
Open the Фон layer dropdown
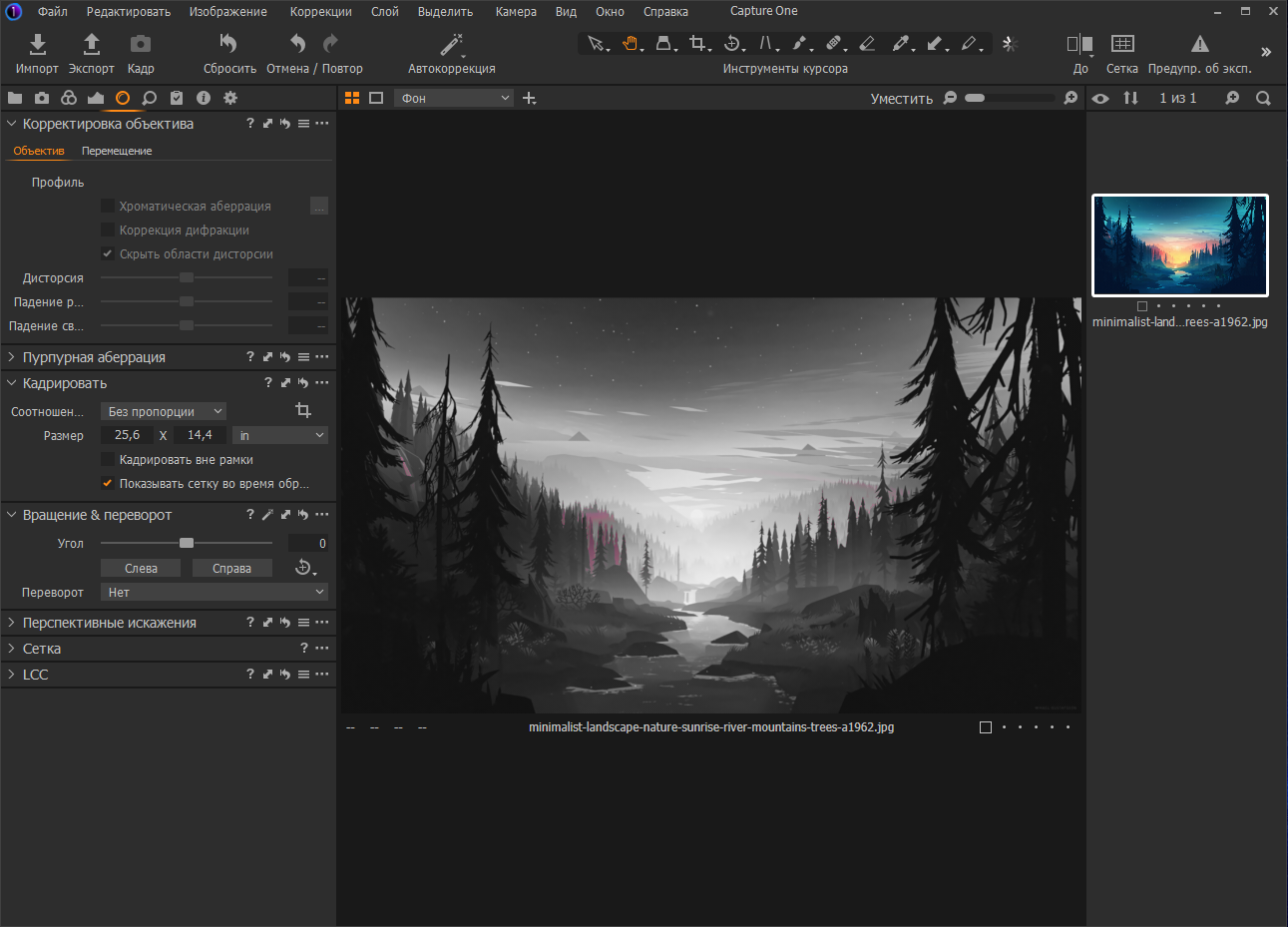click(454, 98)
